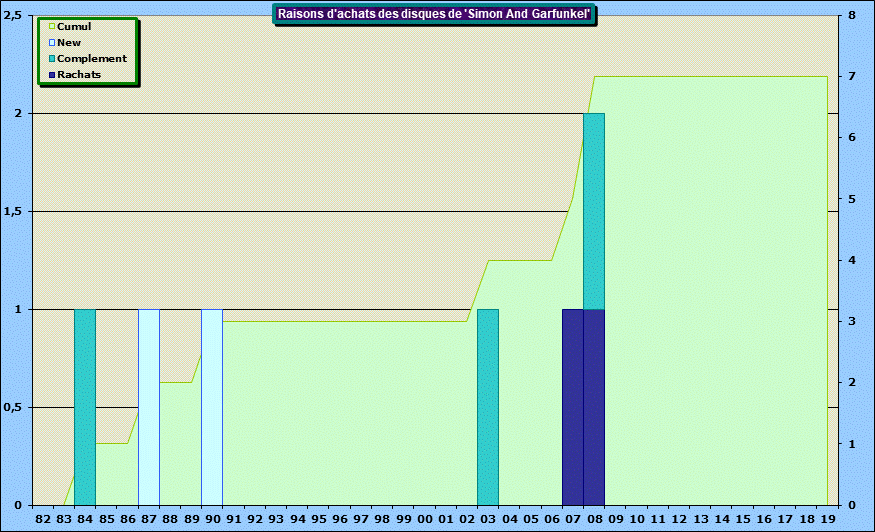Image resolution: width=875 pixels, height=532 pixels.
Task: Click the left axis value 1,5
Action: tap(16, 212)
